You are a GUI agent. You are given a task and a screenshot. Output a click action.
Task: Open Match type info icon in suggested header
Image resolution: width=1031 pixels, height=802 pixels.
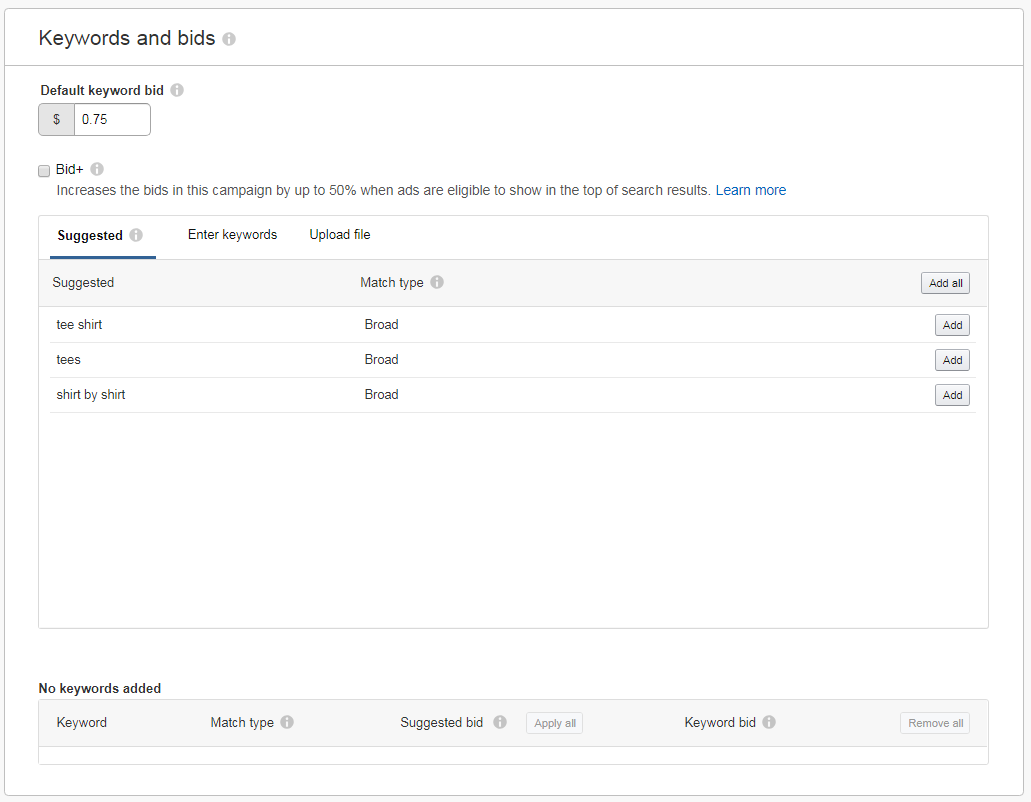coord(437,282)
